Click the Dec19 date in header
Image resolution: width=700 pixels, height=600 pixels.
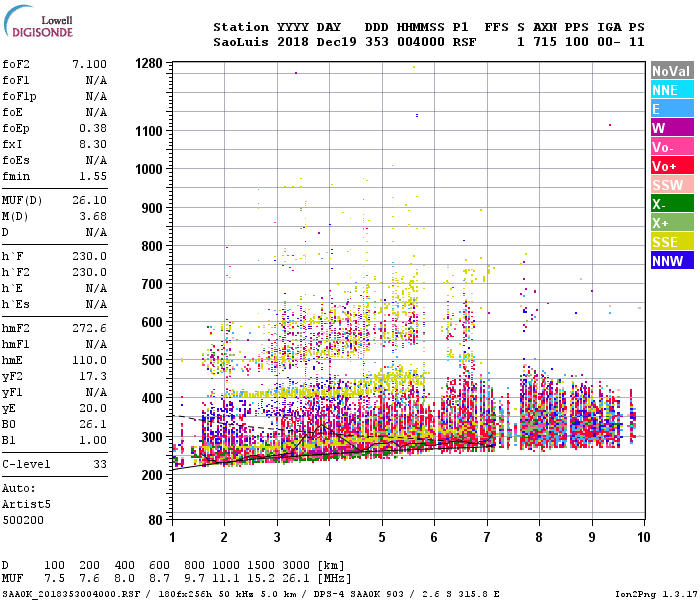tap(337, 42)
